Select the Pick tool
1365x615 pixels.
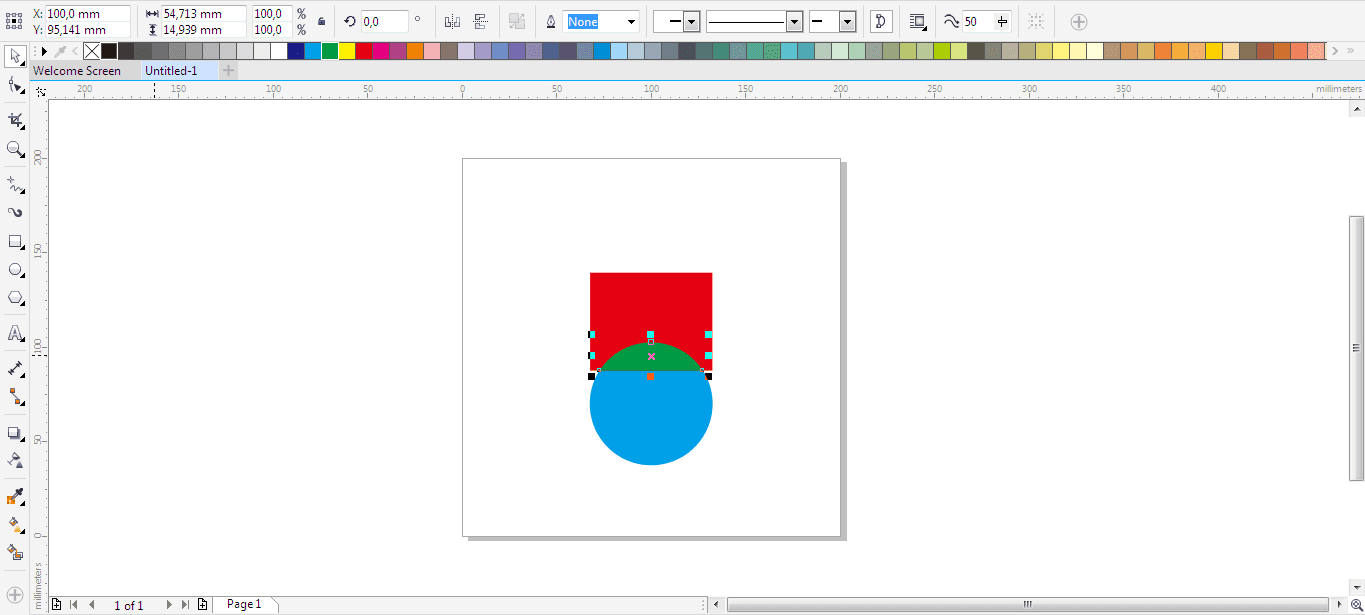(15, 56)
